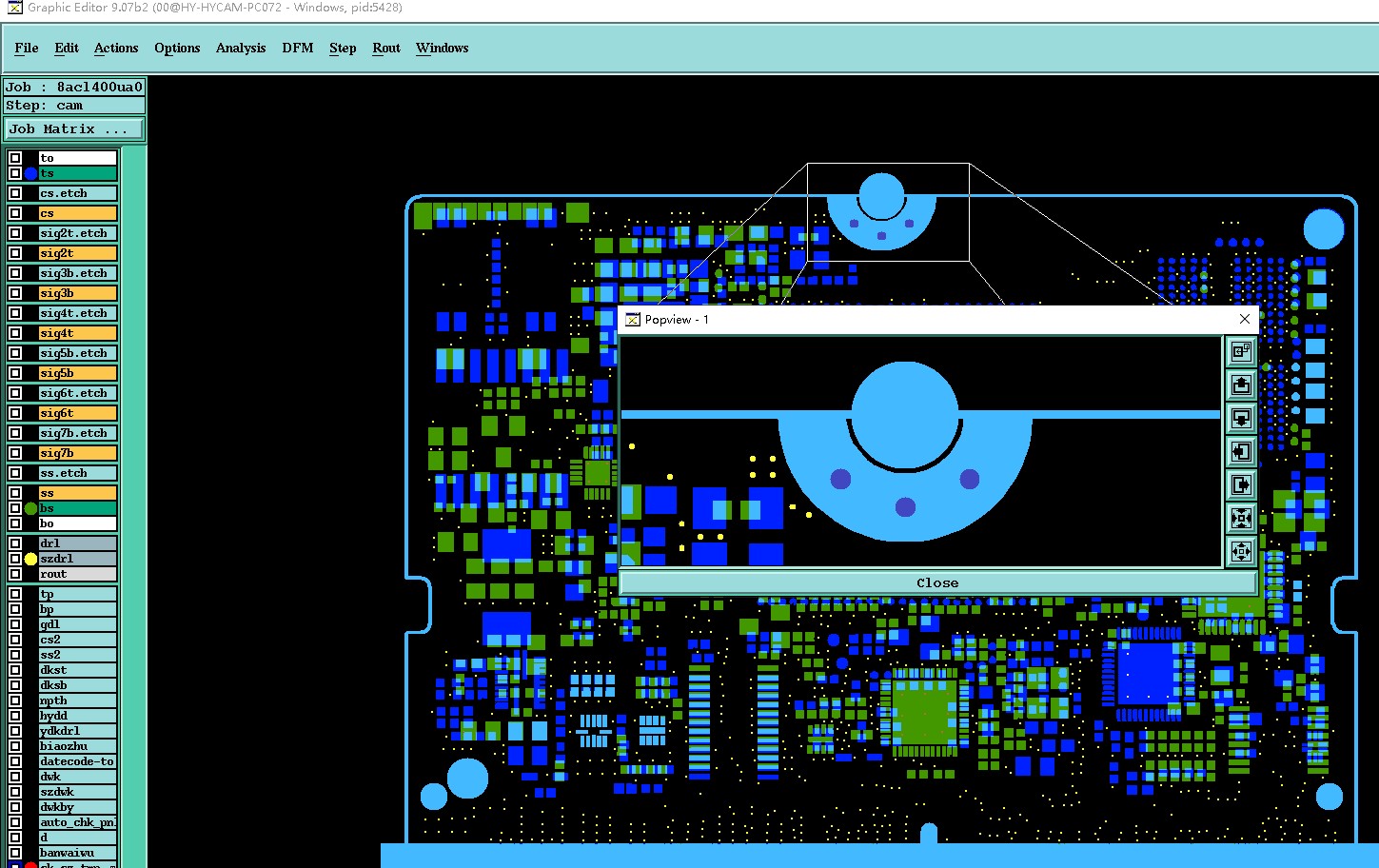This screenshot has height=868, width=1379.
Task: Pan the Popview right with right-arrow icon
Action: [1241, 484]
